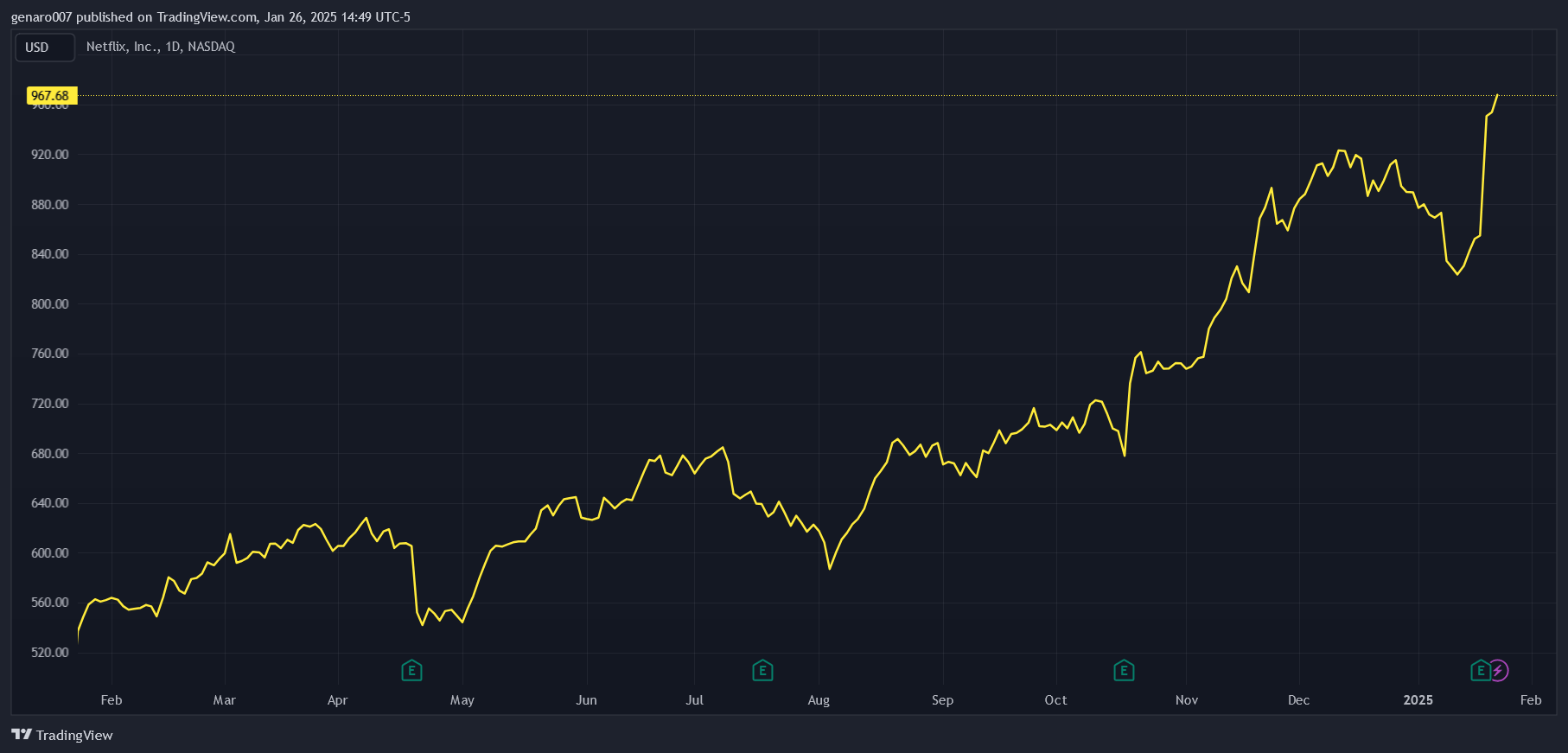Click the TradingView logo icon
This screenshot has height=753, width=1568.
pyautogui.click(x=22, y=735)
